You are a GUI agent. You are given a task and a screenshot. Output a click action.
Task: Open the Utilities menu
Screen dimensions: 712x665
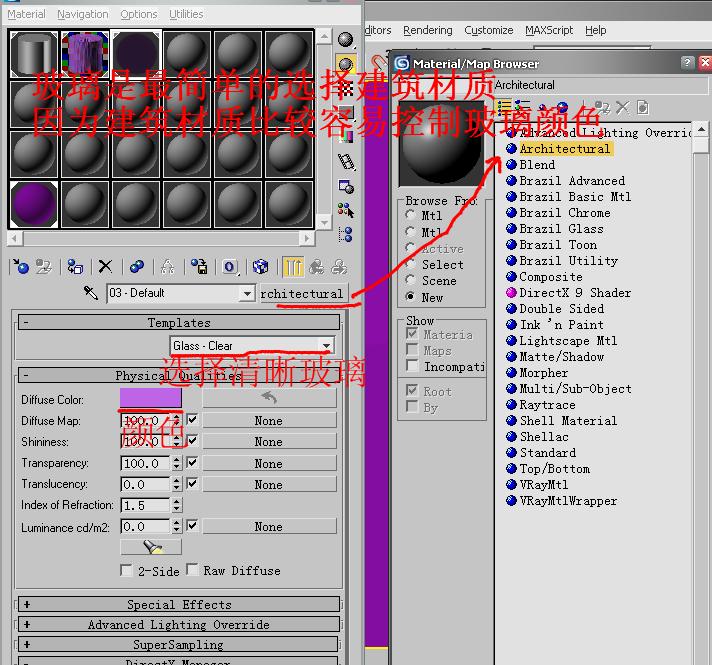pyautogui.click(x=186, y=15)
